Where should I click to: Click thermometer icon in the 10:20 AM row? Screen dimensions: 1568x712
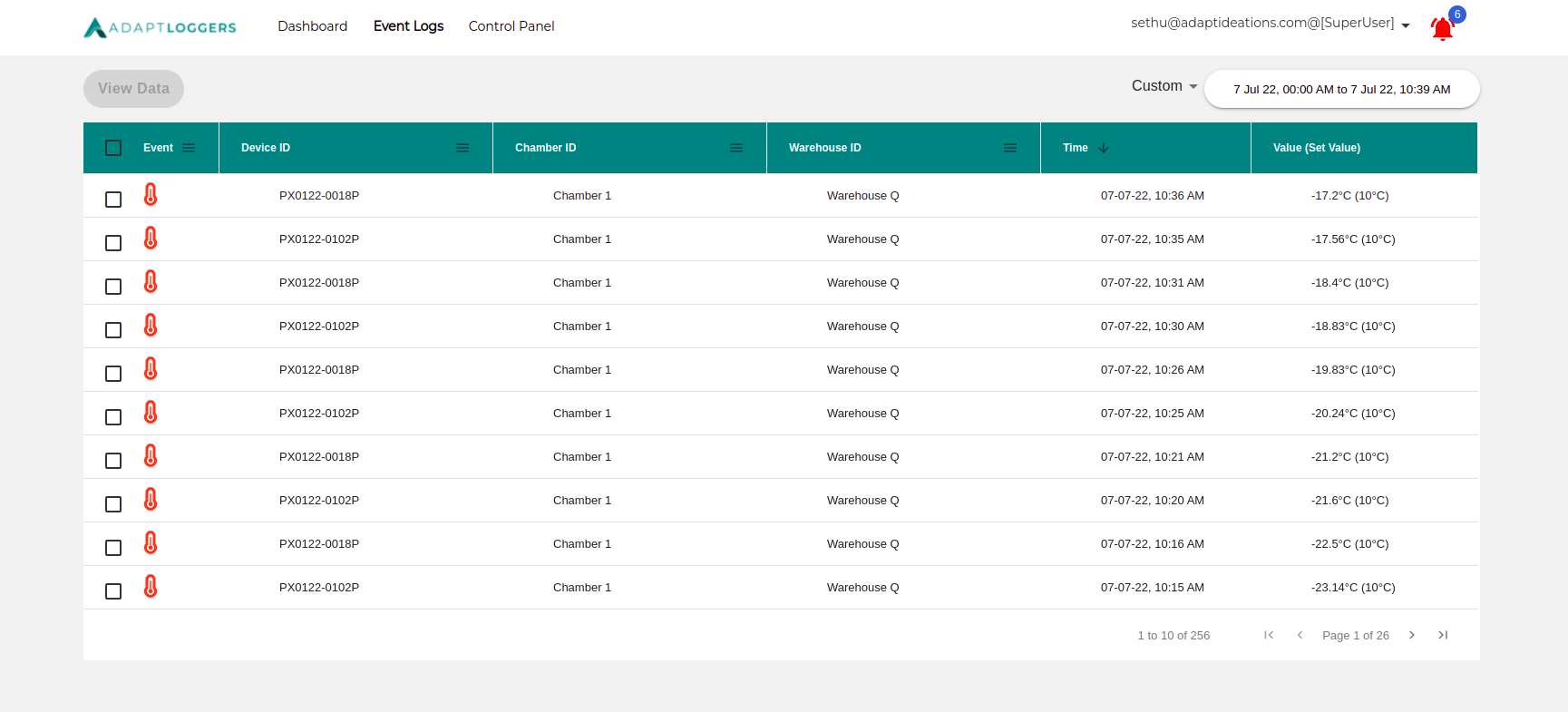click(151, 500)
